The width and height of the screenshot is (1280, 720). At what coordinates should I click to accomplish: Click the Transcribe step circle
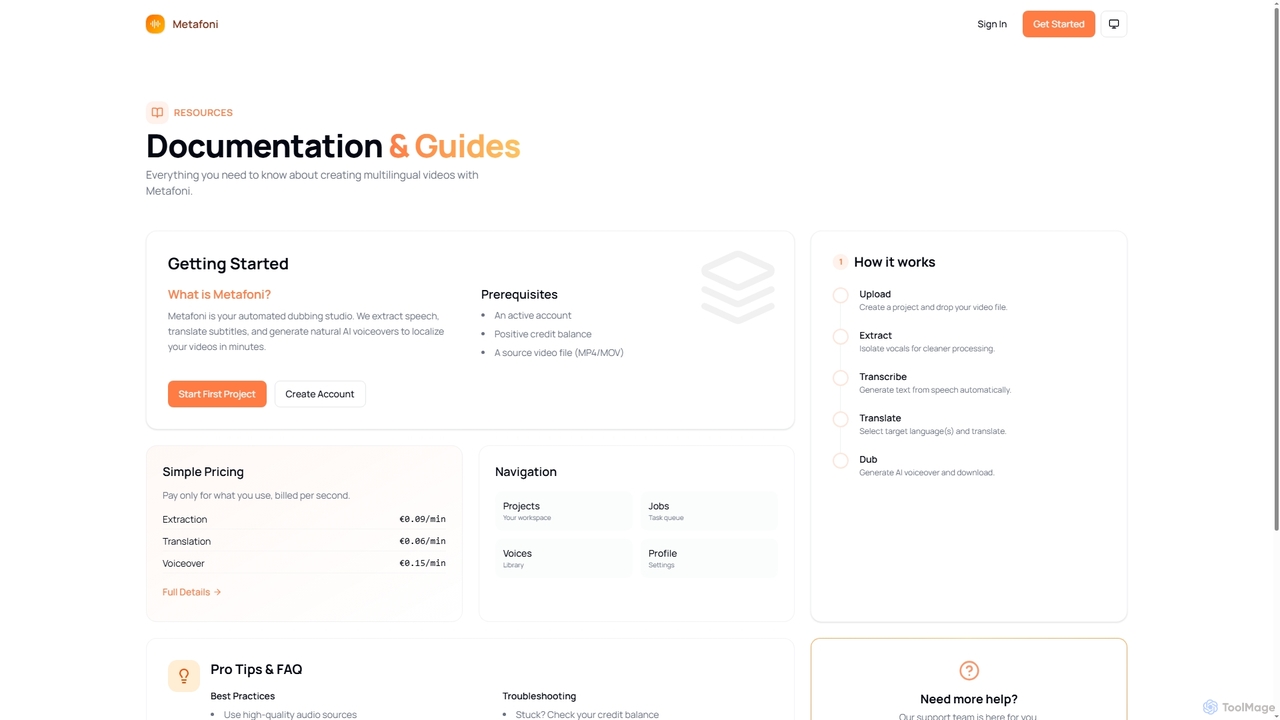tap(840, 378)
